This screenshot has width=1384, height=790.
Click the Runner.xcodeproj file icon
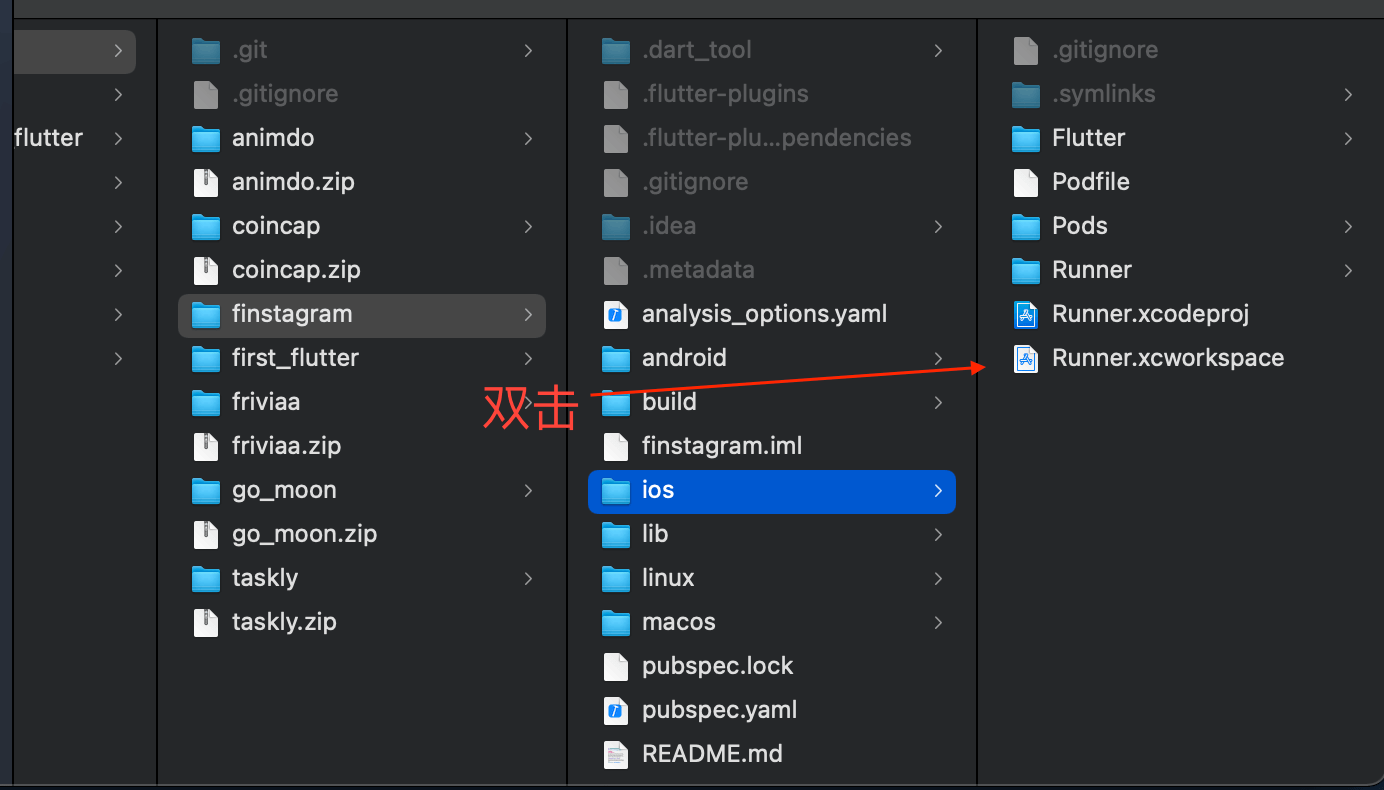coord(1026,314)
